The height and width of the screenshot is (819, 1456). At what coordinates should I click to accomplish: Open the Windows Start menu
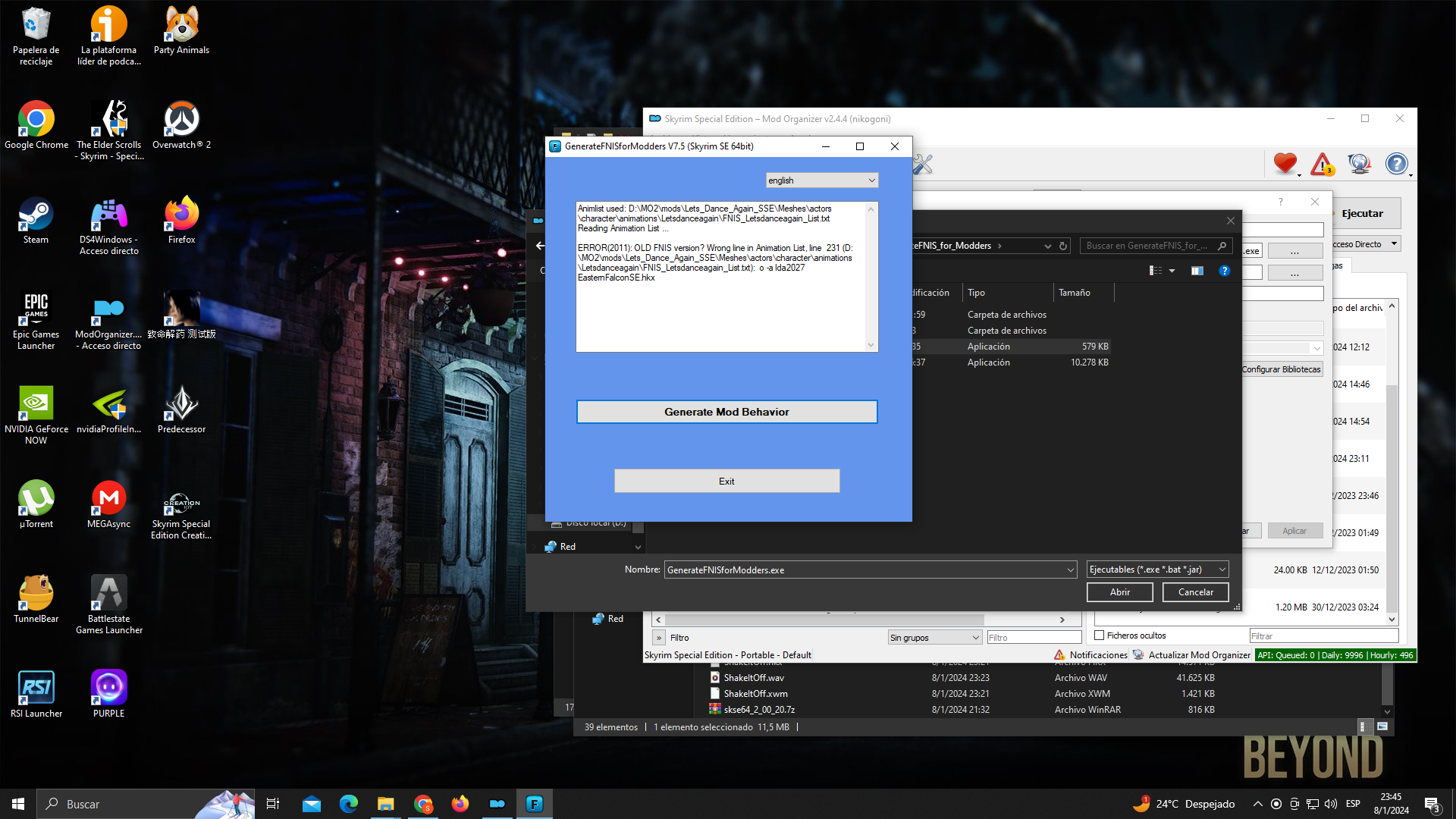(18, 804)
